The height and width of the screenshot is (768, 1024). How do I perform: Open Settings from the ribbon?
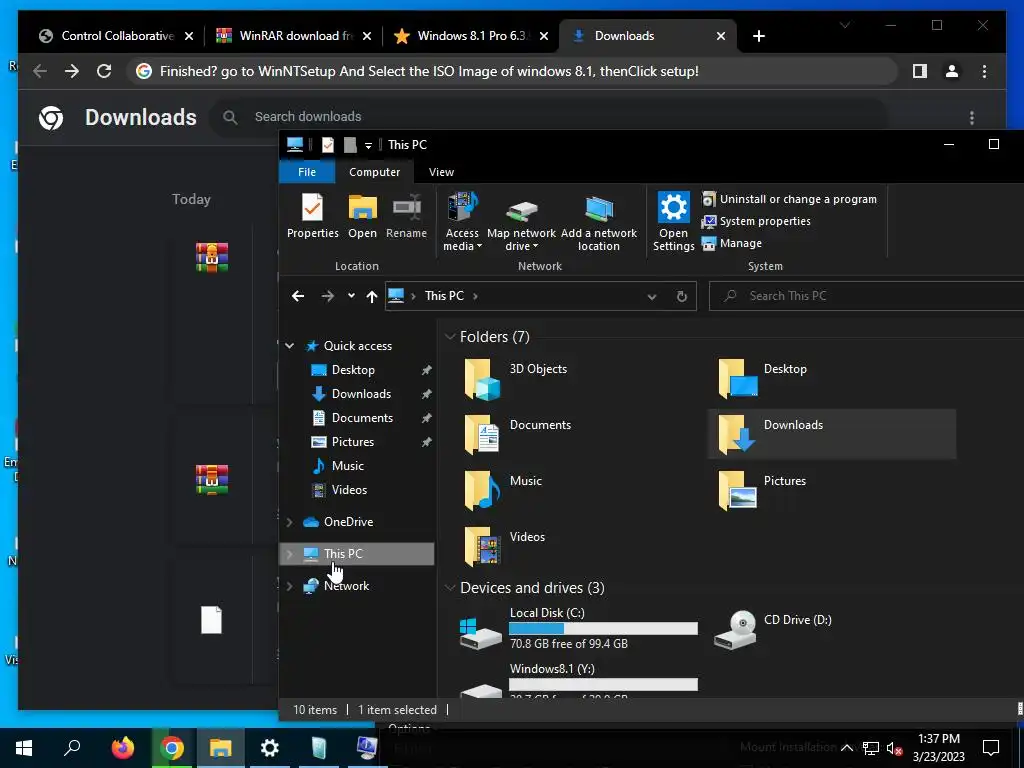pos(673,222)
